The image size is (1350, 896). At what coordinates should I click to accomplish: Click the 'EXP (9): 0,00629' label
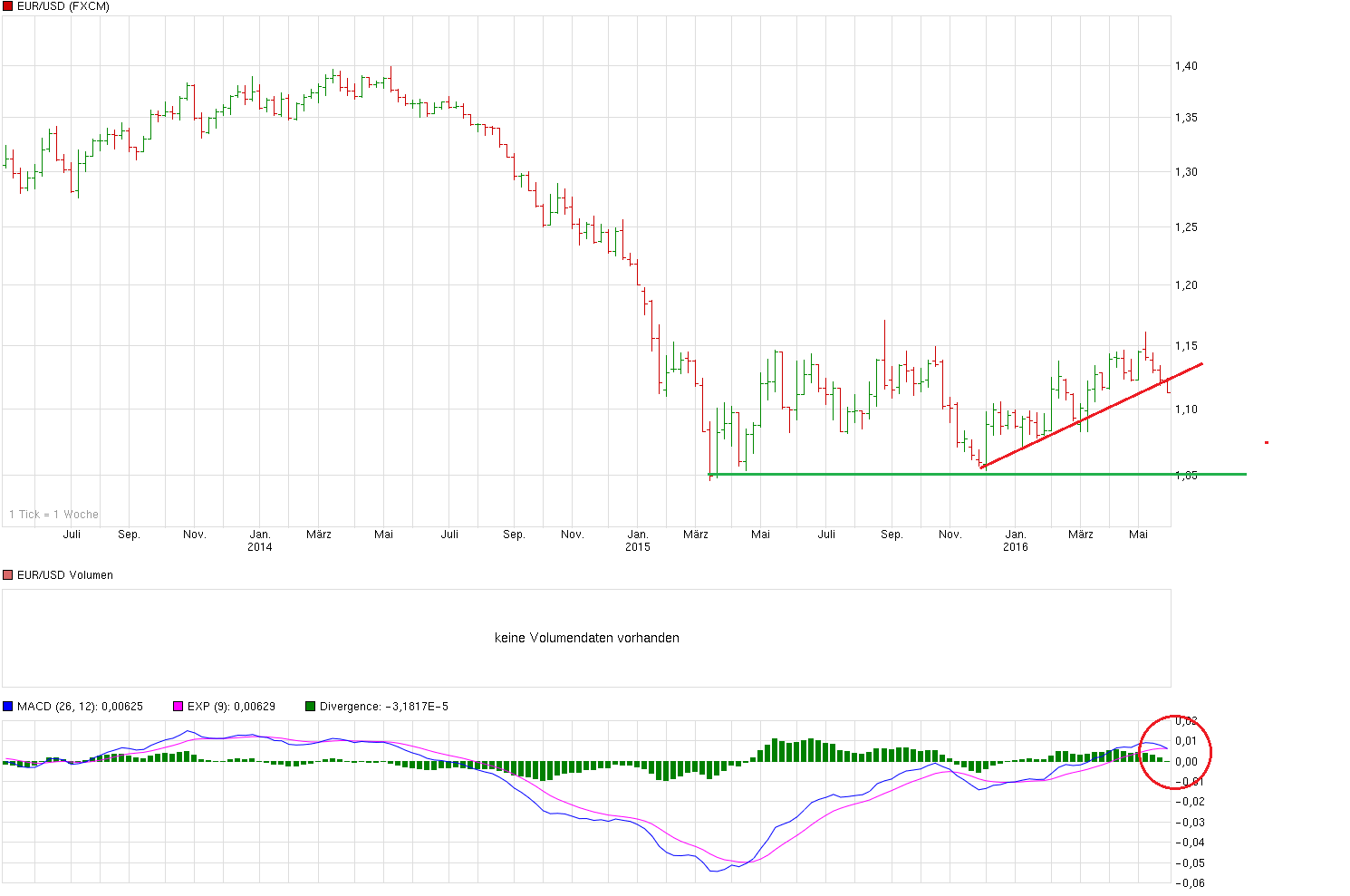(x=231, y=706)
